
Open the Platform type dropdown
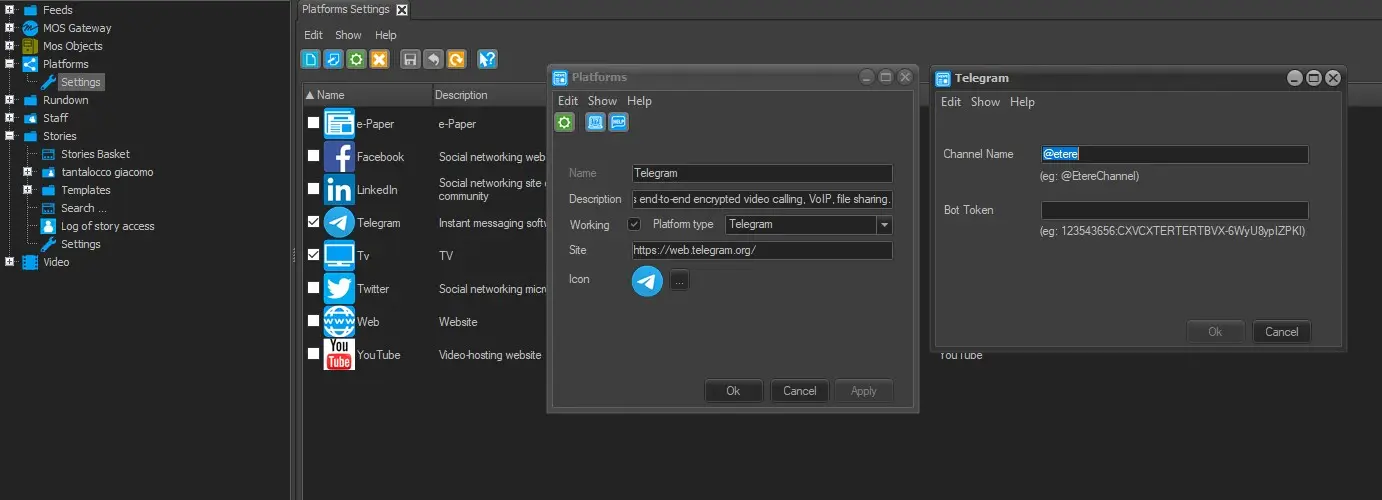point(884,225)
